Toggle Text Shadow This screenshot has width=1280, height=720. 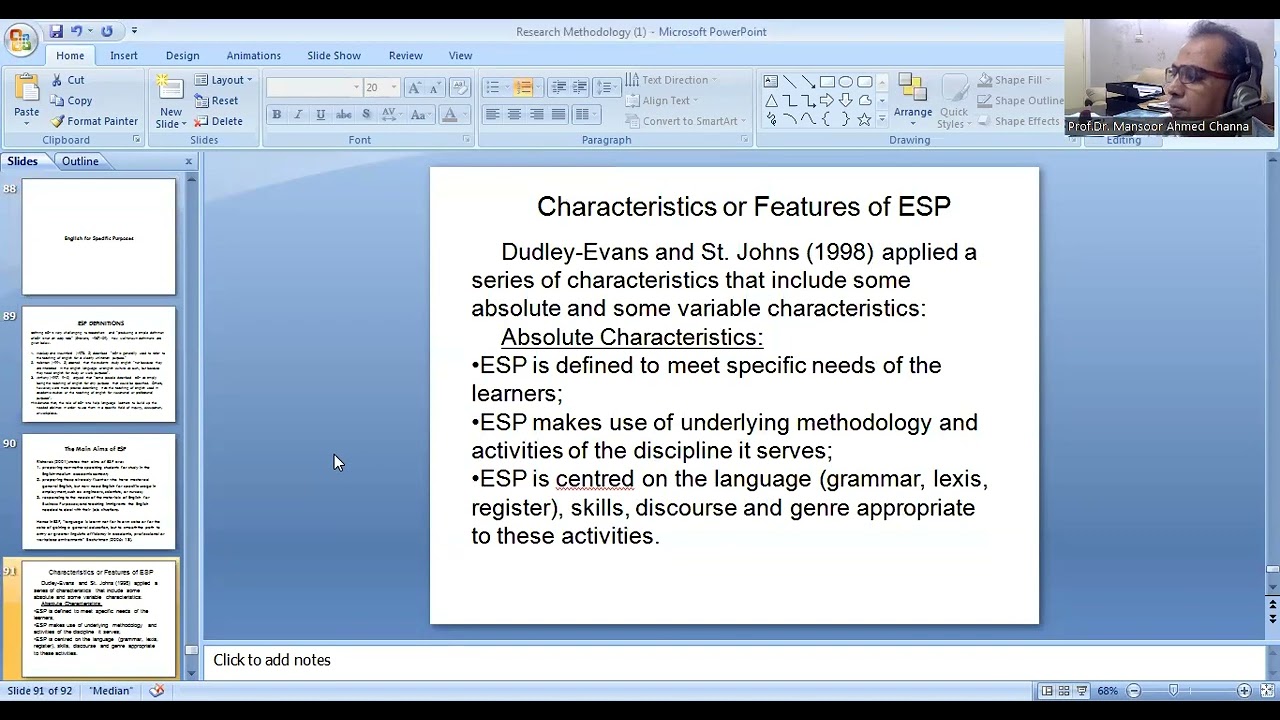367,115
